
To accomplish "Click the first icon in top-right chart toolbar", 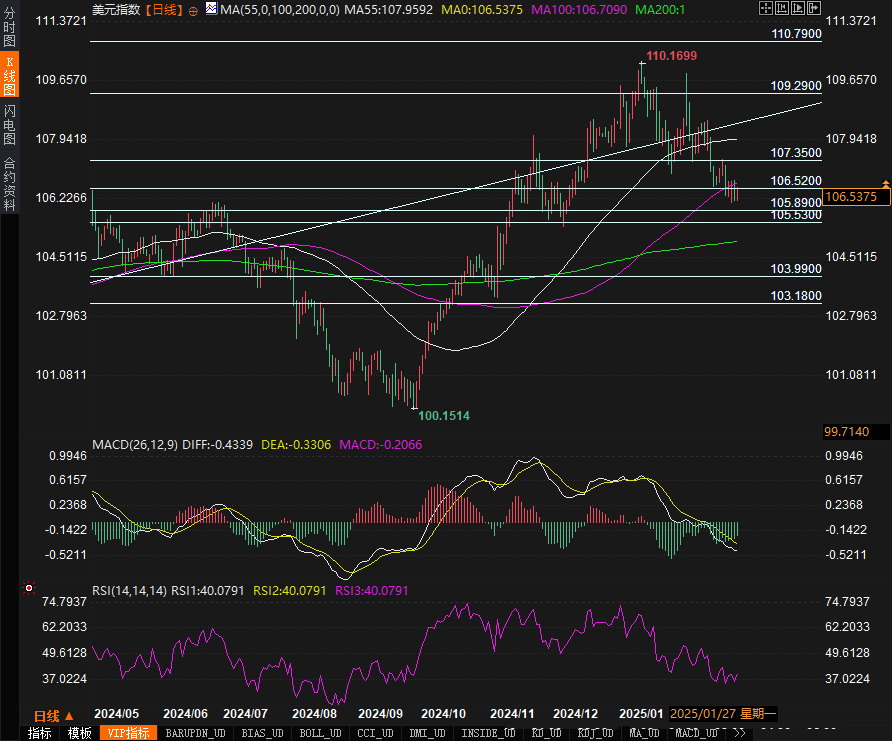I will (x=766, y=9).
